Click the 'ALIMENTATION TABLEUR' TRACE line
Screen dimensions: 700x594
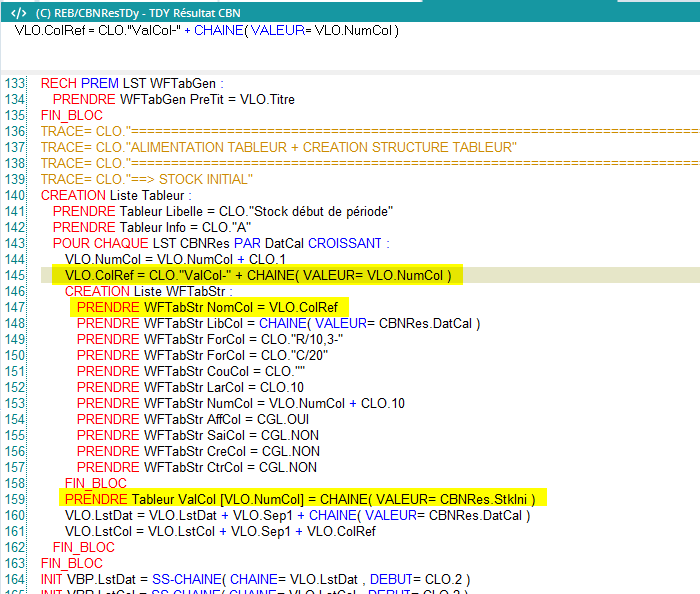click(278, 148)
